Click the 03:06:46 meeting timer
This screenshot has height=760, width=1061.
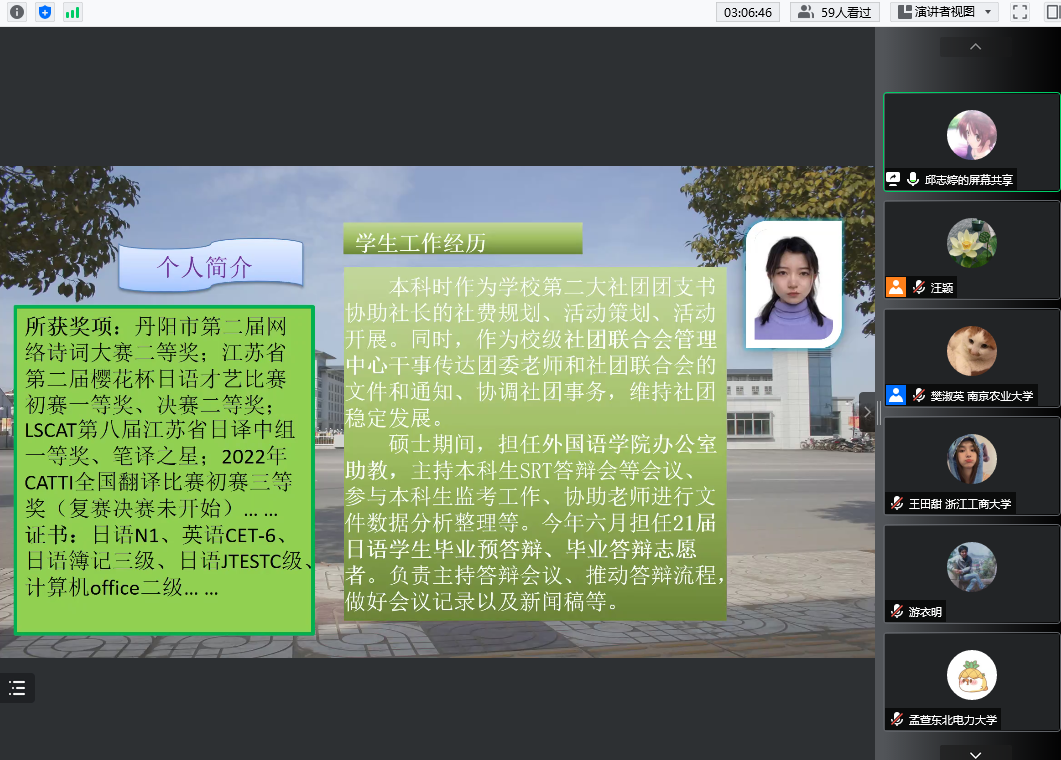748,12
